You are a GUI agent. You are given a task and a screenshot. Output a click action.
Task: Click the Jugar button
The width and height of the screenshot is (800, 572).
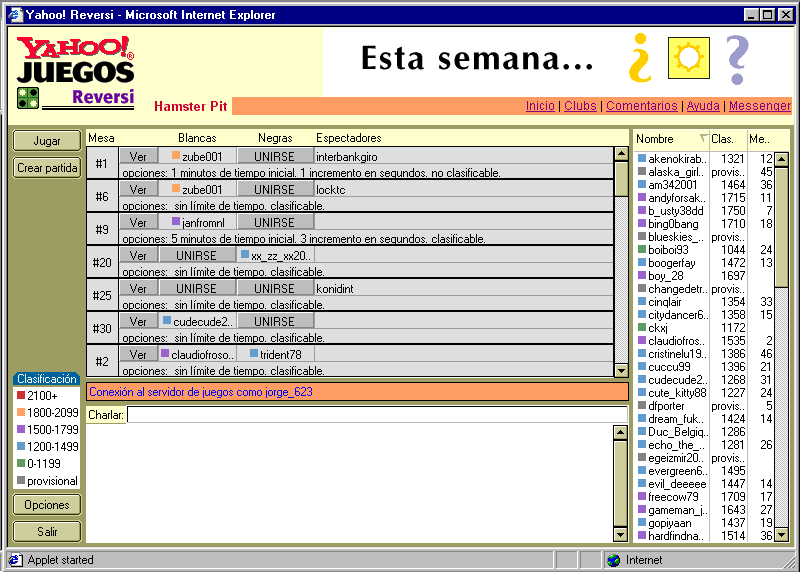(x=47, y=141)
